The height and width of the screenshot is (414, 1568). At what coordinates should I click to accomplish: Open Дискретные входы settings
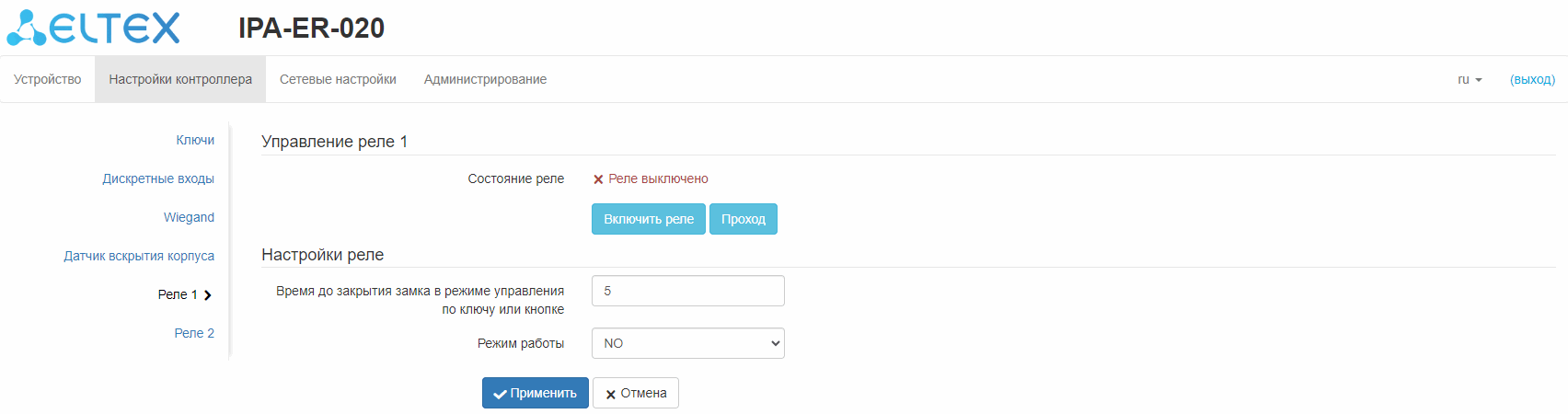(158, 178)
